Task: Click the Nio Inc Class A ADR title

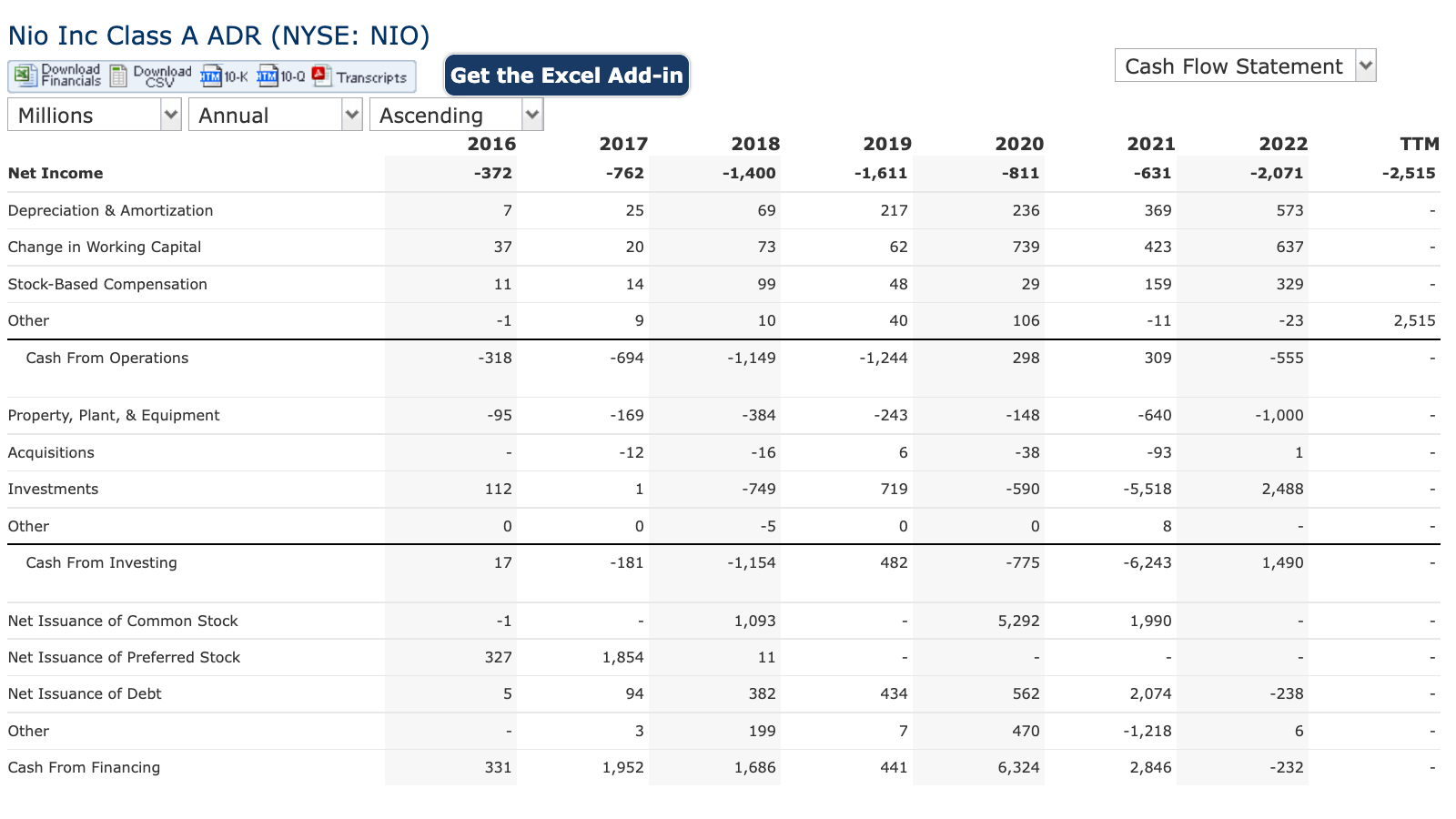Action: point(218,35)
